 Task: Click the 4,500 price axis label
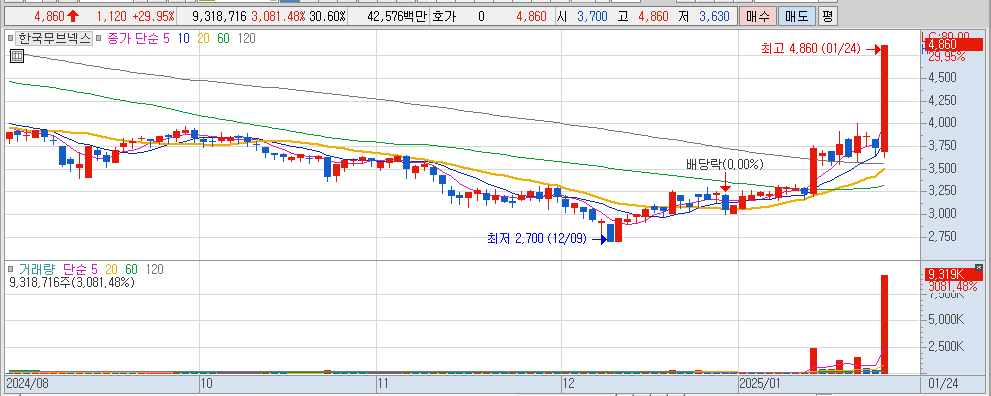[942, 78]
